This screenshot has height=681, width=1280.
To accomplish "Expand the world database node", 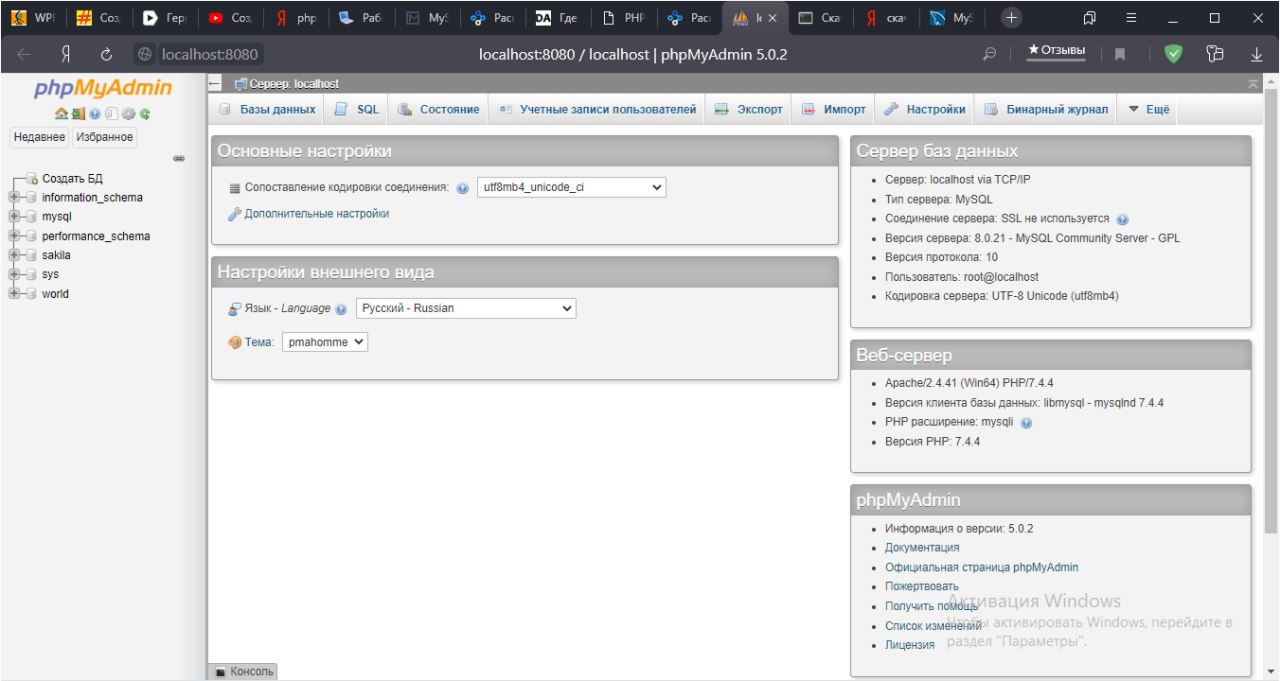I will [x=14, y=294].
